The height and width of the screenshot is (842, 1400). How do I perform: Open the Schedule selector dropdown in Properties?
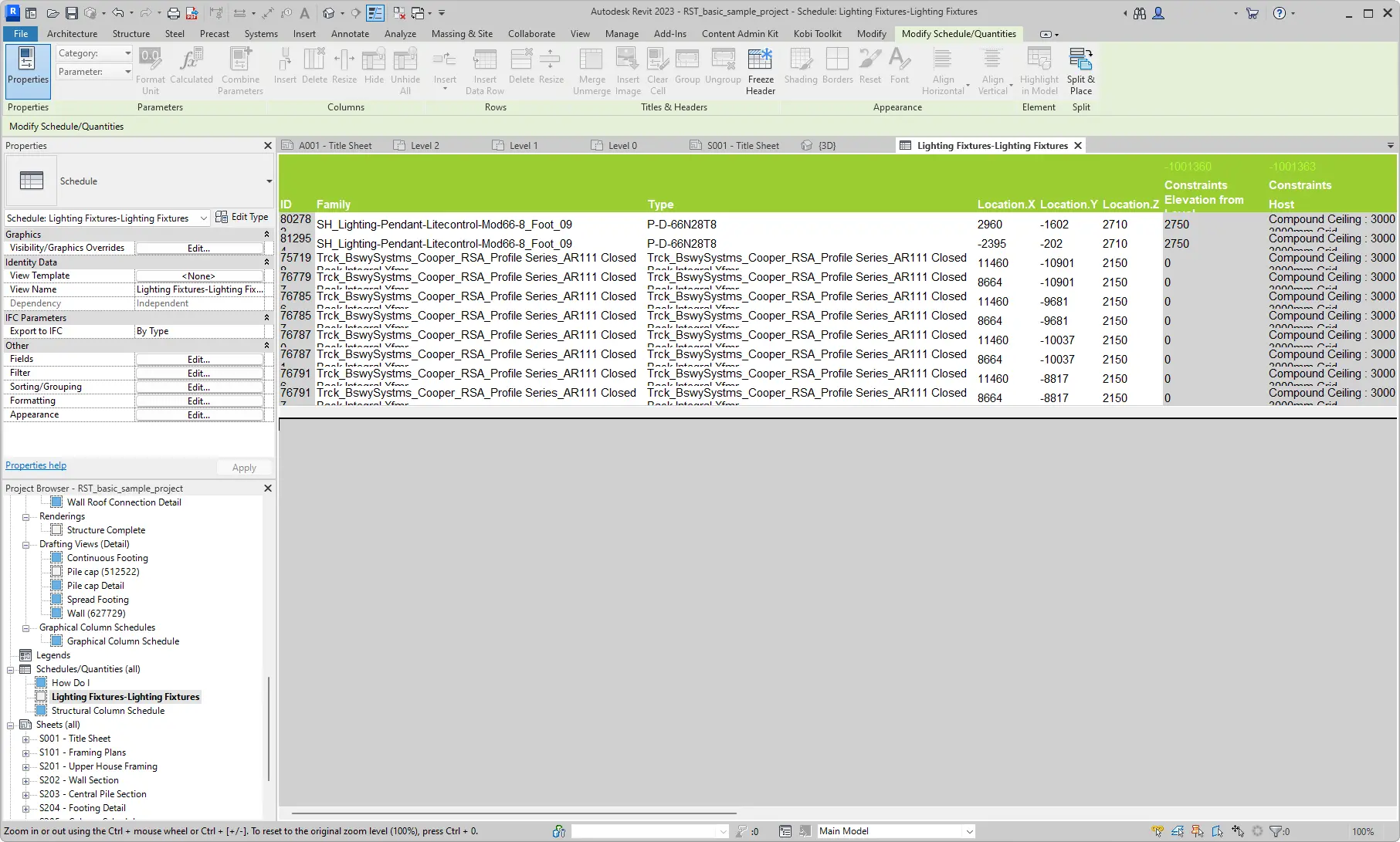click(203, 218)
